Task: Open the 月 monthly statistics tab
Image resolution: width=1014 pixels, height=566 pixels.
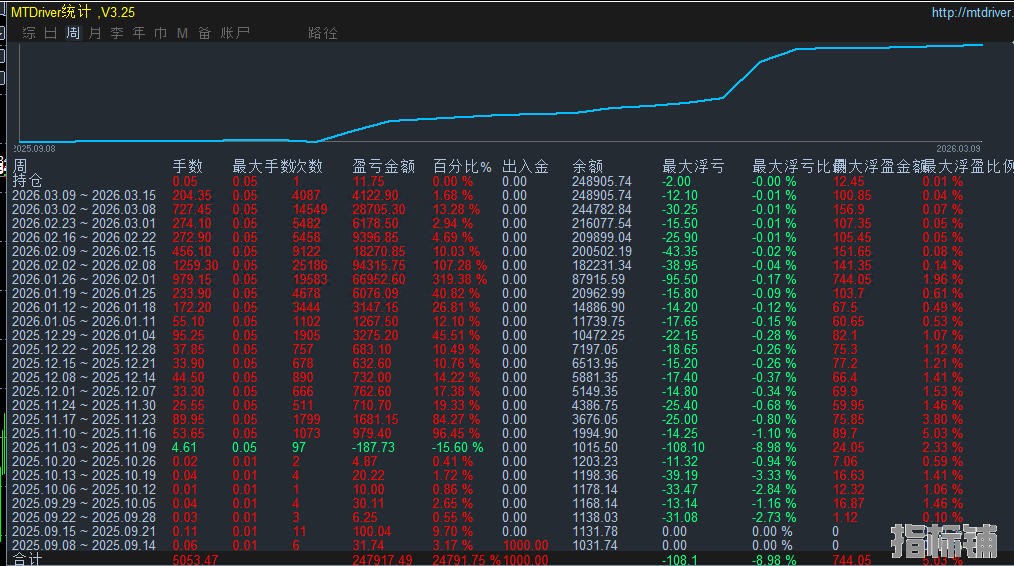Action: coord(95,33)
